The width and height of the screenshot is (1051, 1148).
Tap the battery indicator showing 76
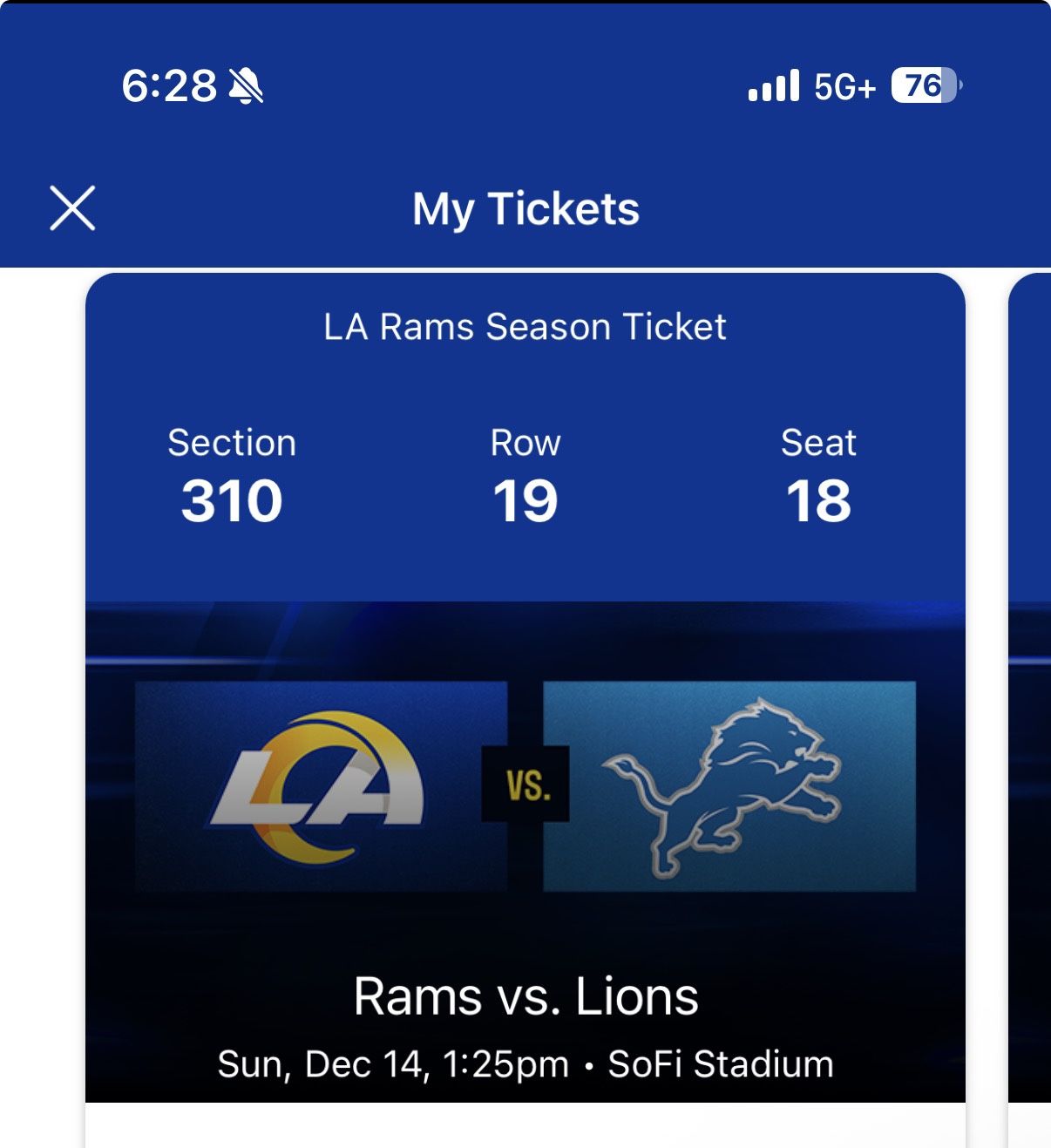pyautogui.click(x=920, y=86)
